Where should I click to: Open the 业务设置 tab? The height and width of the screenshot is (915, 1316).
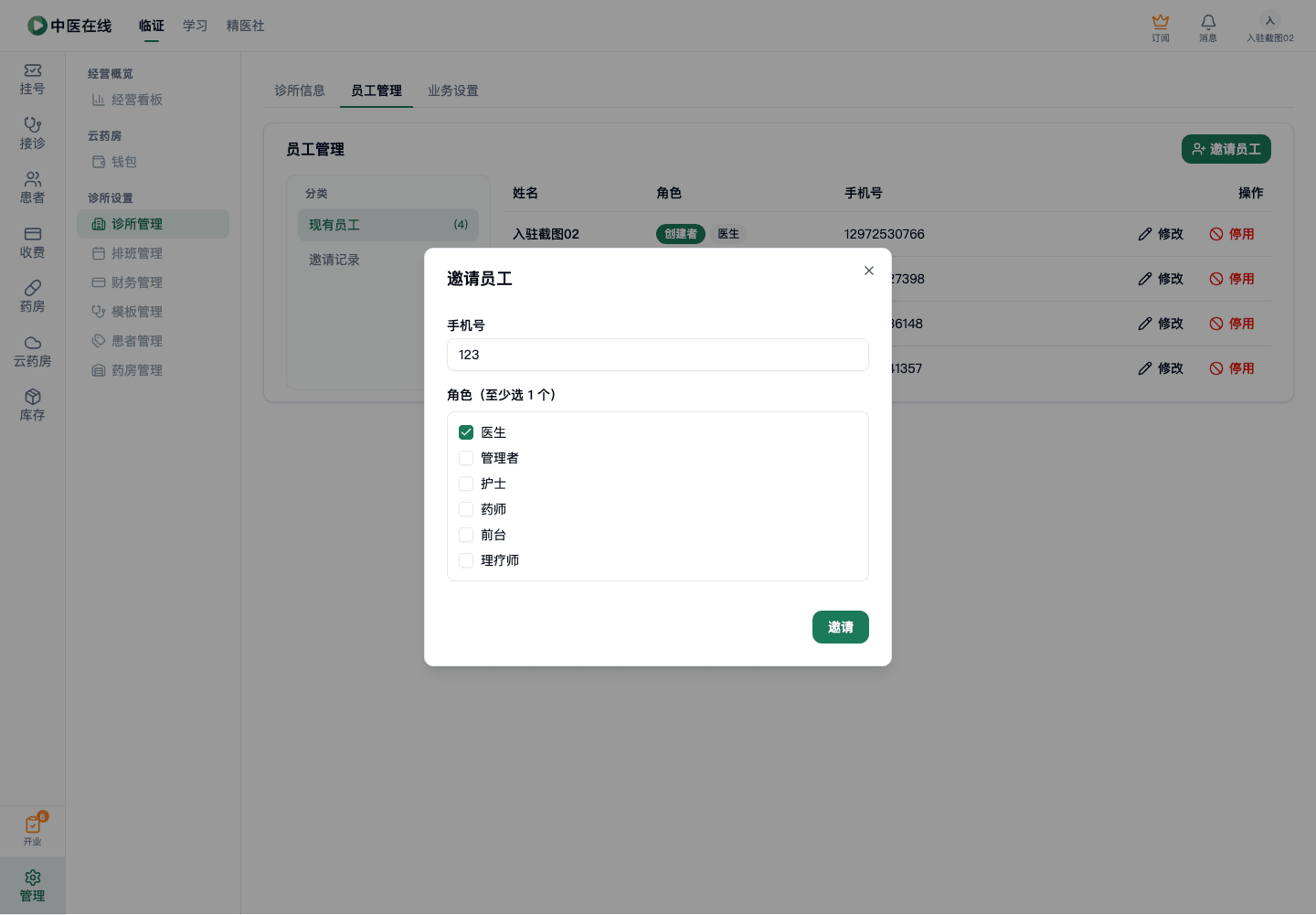pos(453,90)
